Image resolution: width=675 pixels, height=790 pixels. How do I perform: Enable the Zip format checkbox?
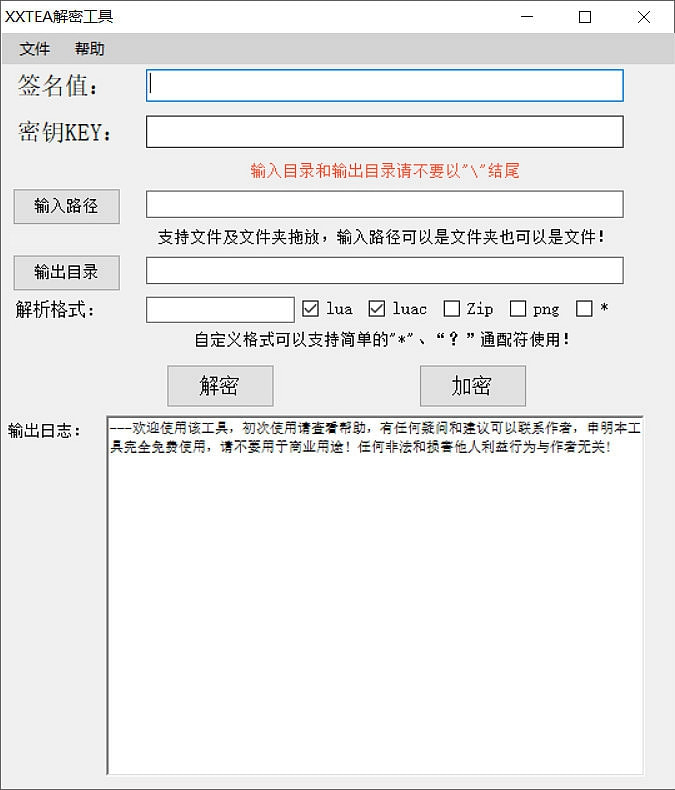pyautogui.click(x=452, y=309)
